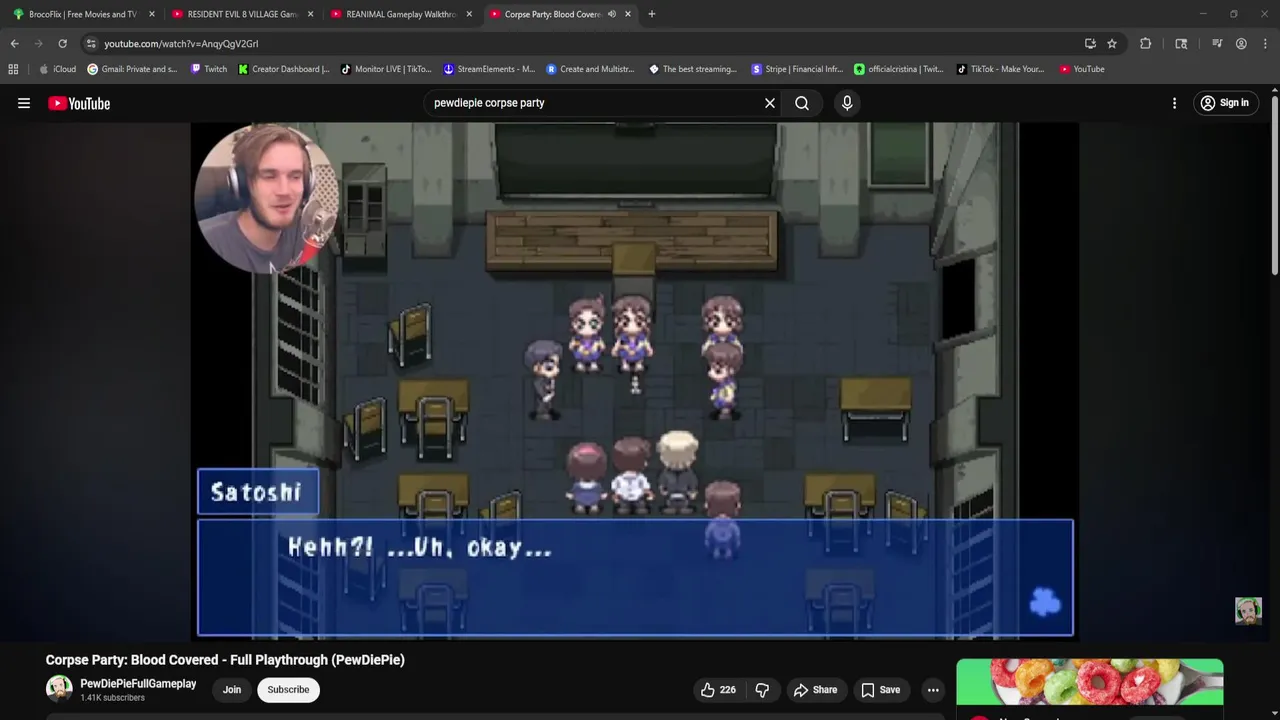Viewport: 1280px width, 720px height.
Task: Dislike the video with thumbs down
Action: click(762, 690)
